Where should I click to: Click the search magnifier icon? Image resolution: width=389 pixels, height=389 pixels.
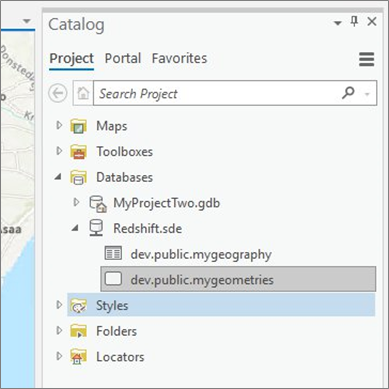[x=348, y=92]
